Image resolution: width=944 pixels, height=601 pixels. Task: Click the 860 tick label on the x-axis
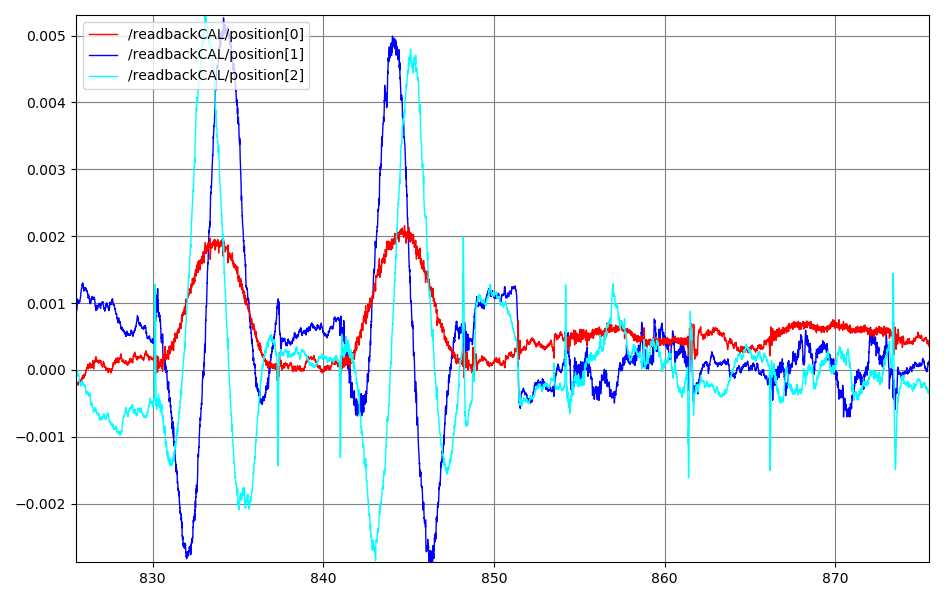(x=665, y=578)
